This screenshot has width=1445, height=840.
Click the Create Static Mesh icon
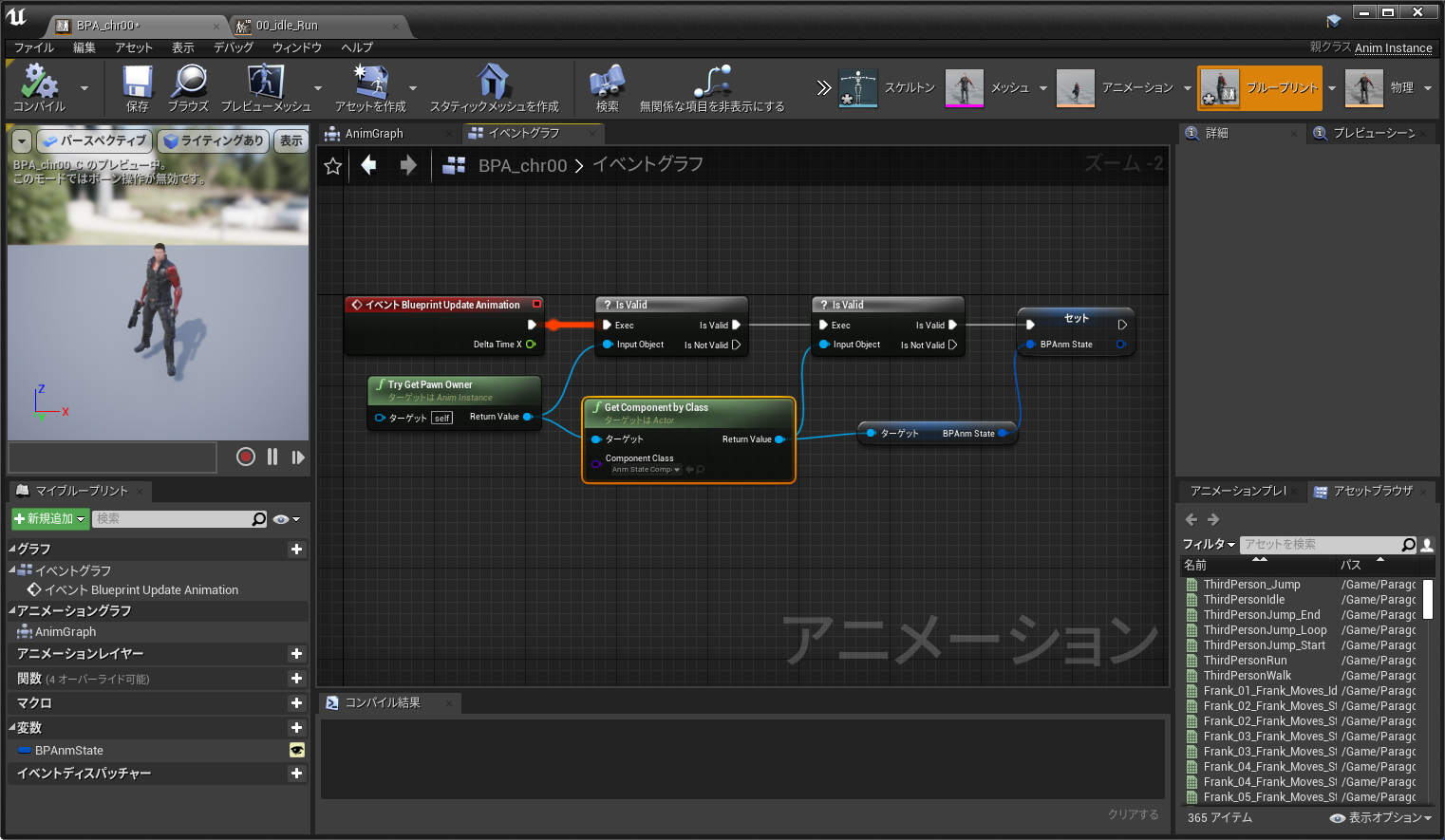tap(494, 82)
